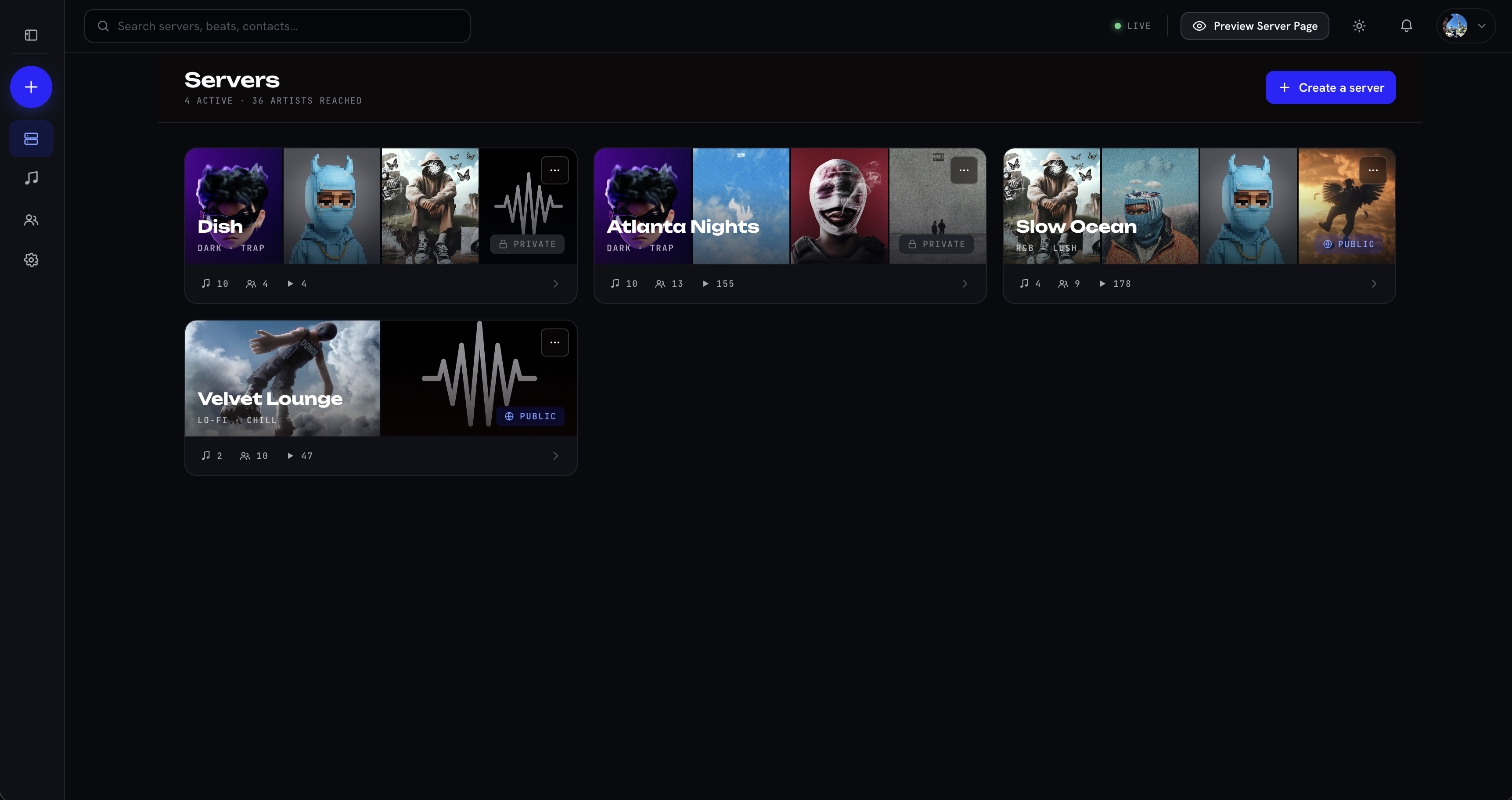Image resolution: width=1512 pixels, height=800 pixels.
Task: Click Velvet Lounge members count 10
Action: tap(254, 455)
